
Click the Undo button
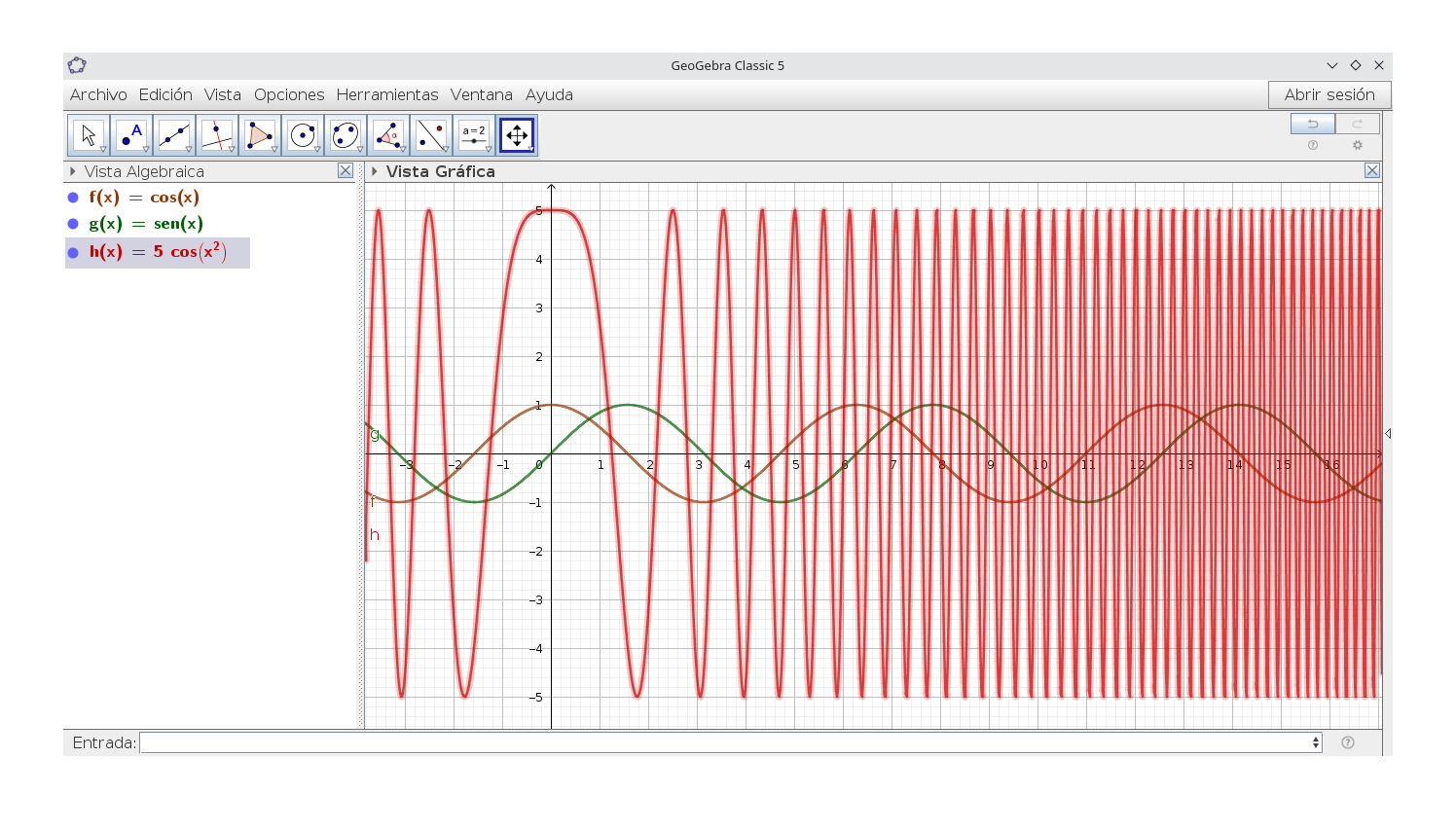tap(1313, 124)
